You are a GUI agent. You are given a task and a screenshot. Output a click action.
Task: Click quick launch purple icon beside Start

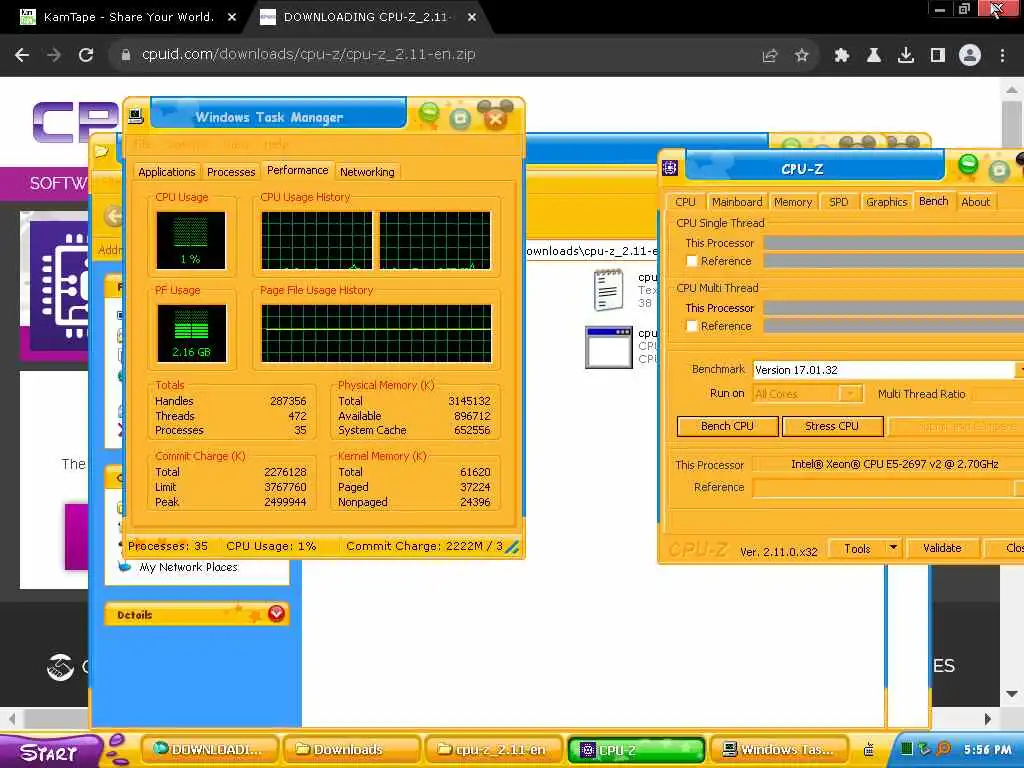tap(117, 750)
